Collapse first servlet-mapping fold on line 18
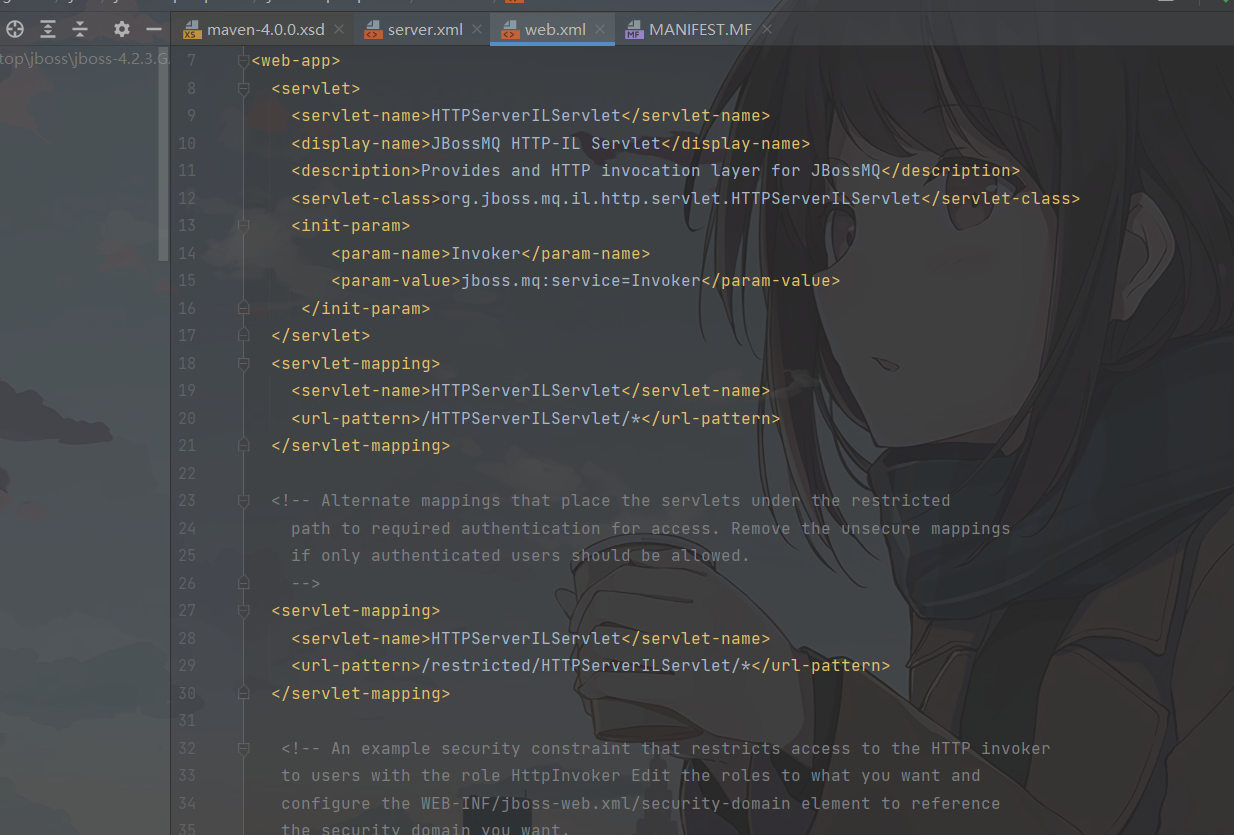Viewport: 1234px width, 835px height. click(x=243, y=363)
